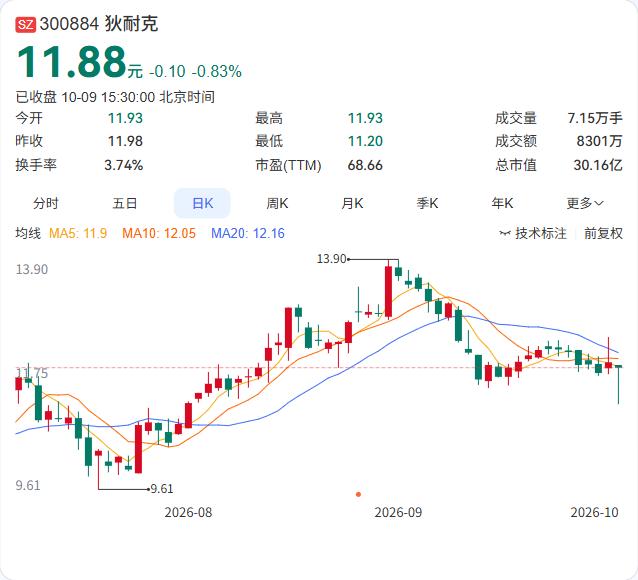Click the 均线 label
This screenshot has height=580, width=638.
tap(28, 234)
